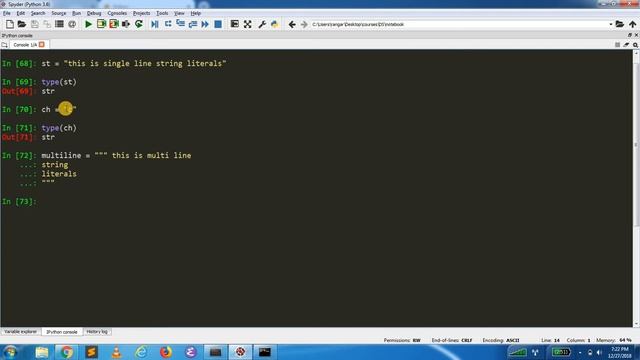This screenshot has height=360, width=640.
Task: Toggle fullscreen mode icon
Action: pos(247,24)
